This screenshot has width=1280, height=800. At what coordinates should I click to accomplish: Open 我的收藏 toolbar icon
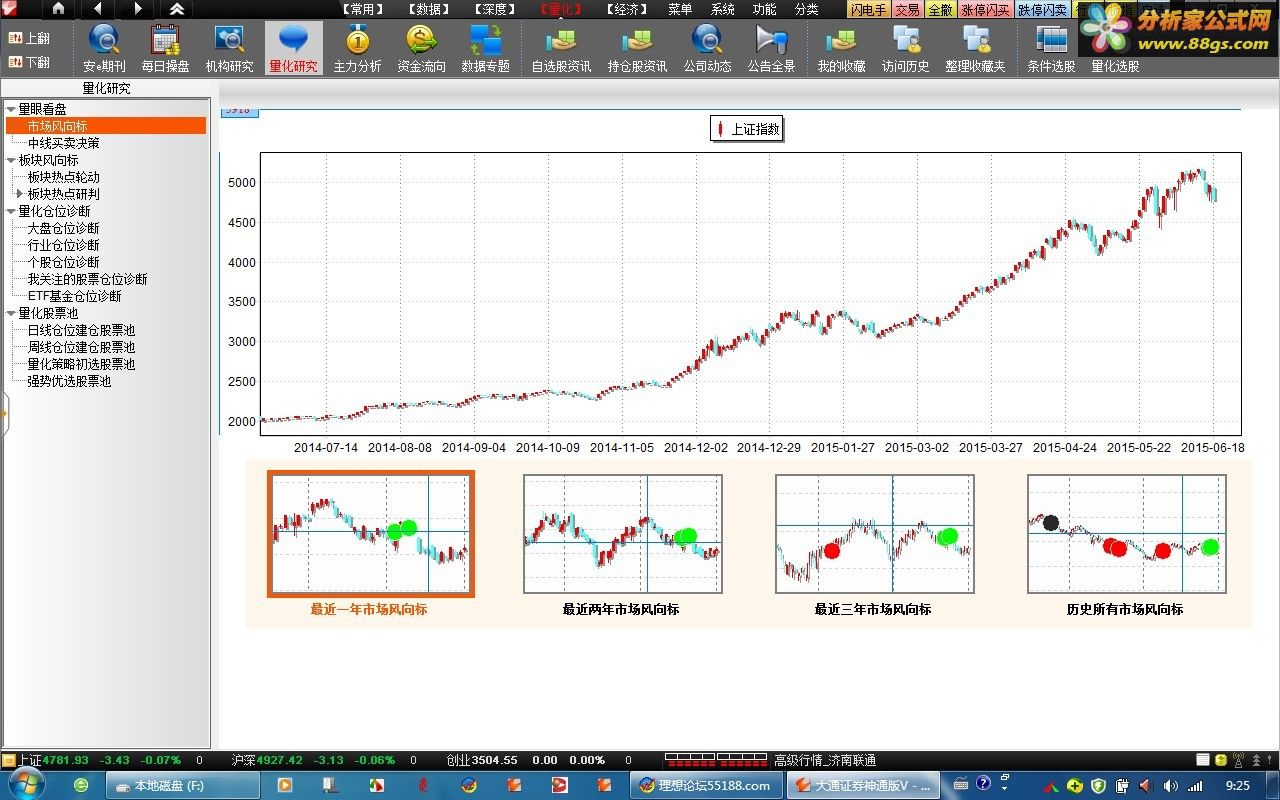coord(841,48)
